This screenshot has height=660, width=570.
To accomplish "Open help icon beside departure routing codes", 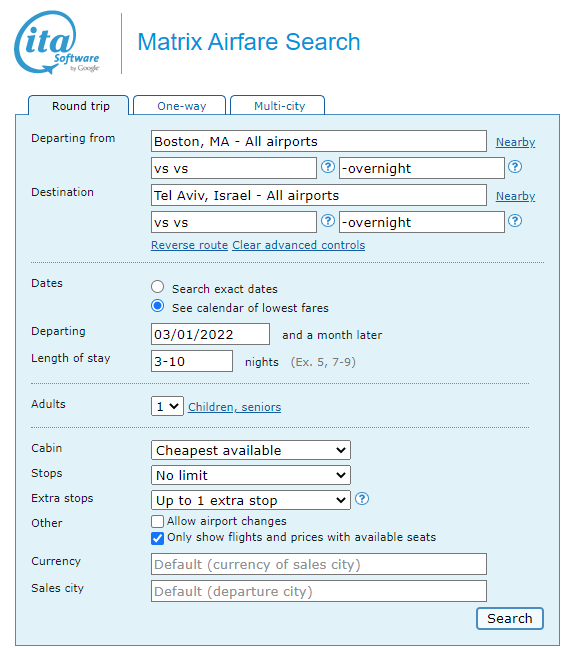I will point(328,167).
